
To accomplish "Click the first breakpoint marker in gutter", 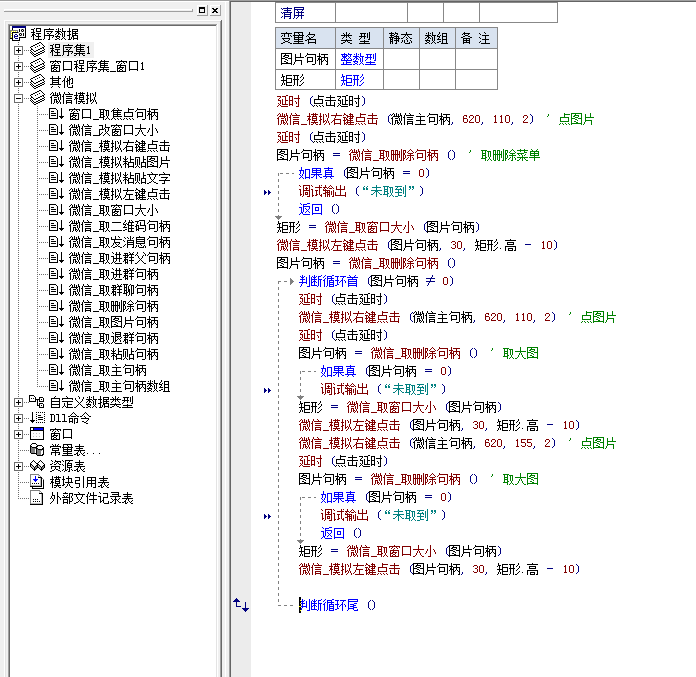I will click(x=267, y=192).
